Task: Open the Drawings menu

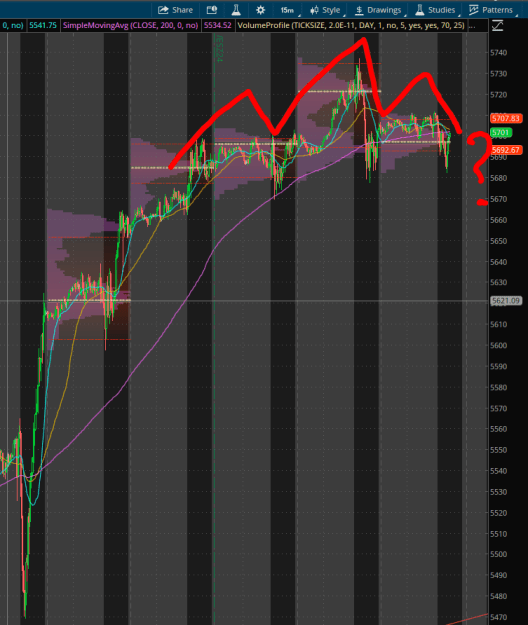Action: pos(379,10)
